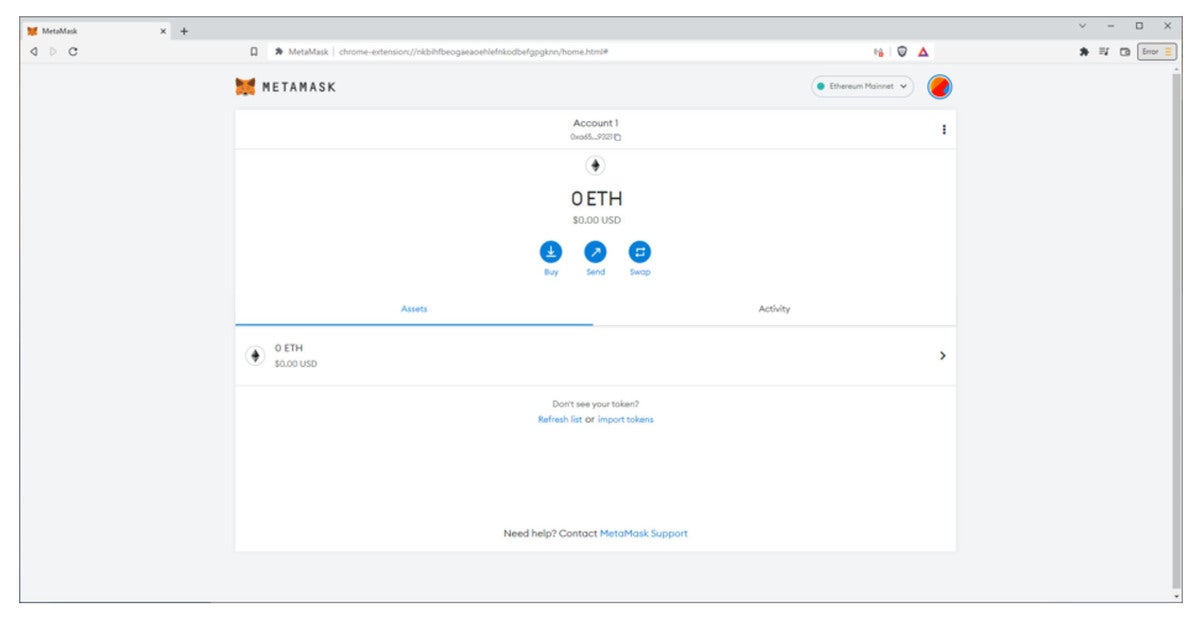Click the page vertical scrollbar
The height and width of the screenshot is (630, 1199).
coord(1176,333)
